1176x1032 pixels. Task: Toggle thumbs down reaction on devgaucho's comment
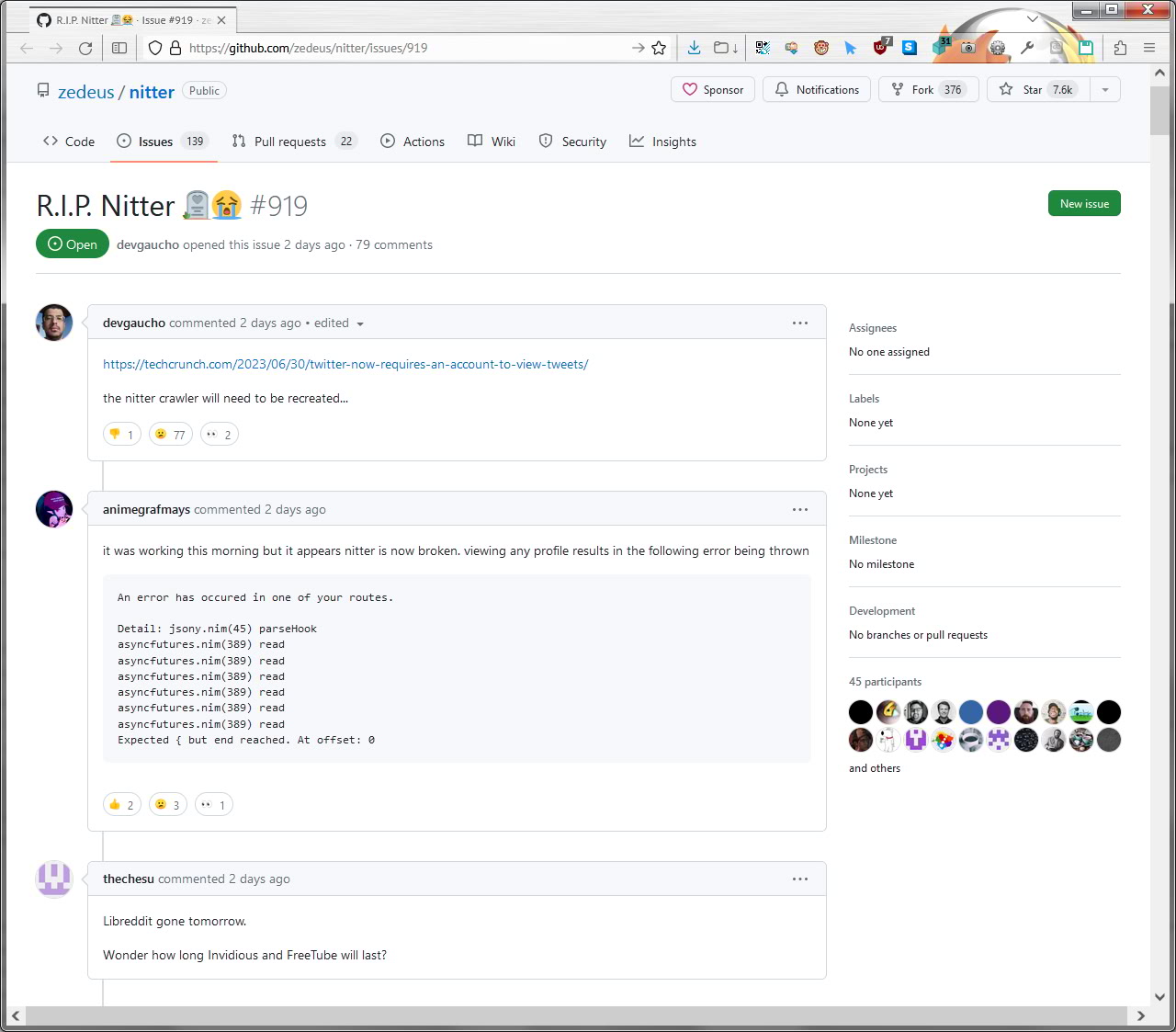pos(122,434)
